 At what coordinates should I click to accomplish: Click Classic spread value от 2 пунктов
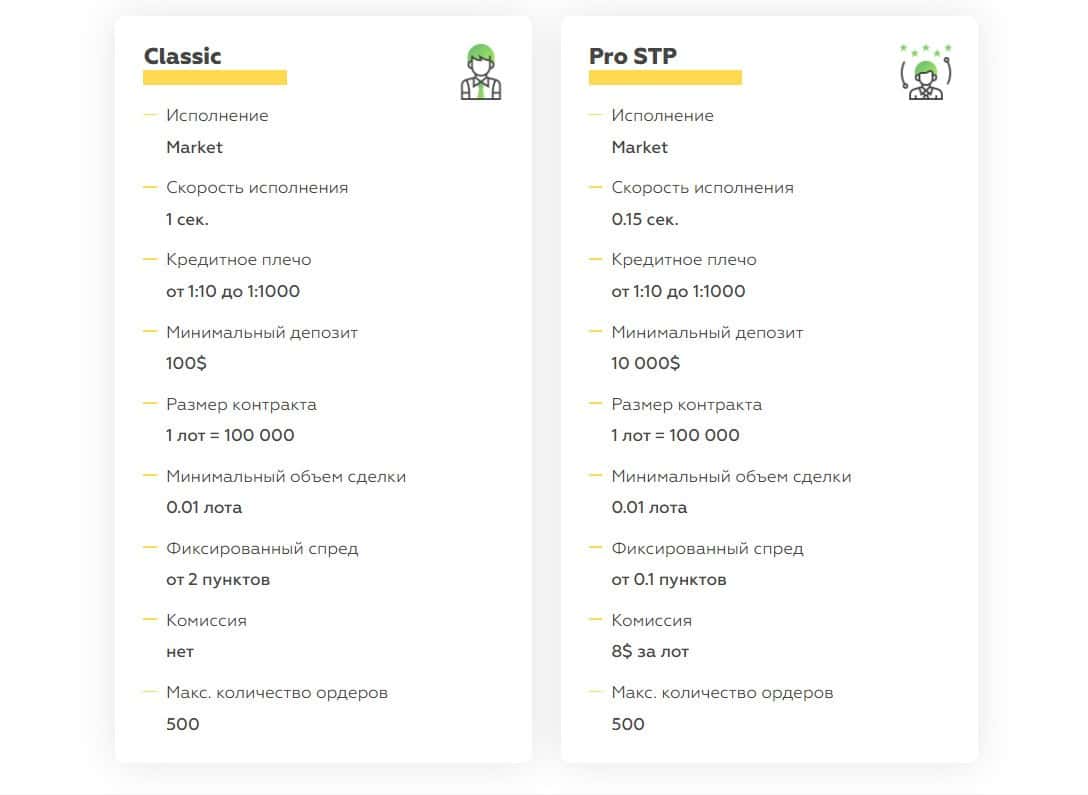click(x=218, y=579)
